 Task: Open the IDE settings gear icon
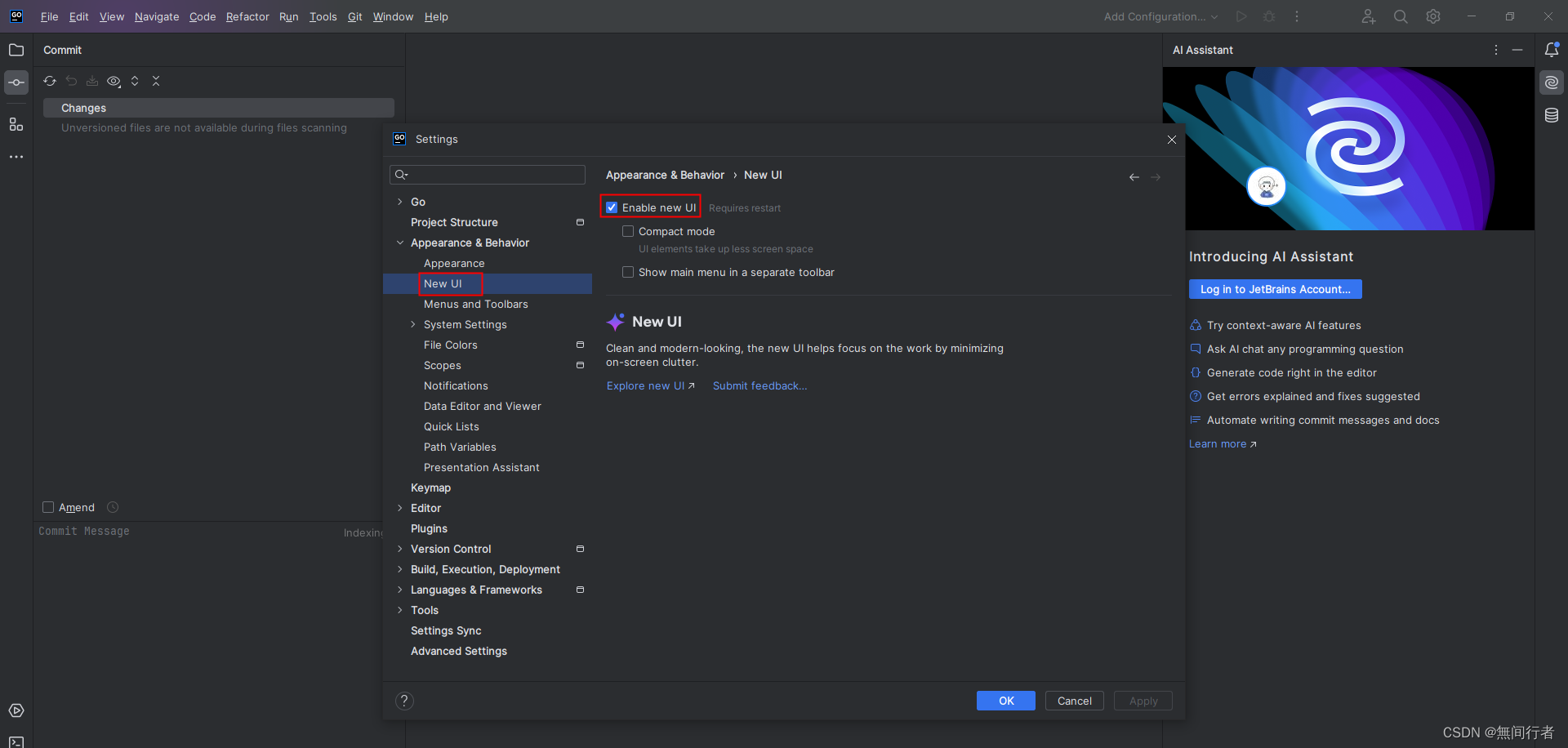(1433, 16)
